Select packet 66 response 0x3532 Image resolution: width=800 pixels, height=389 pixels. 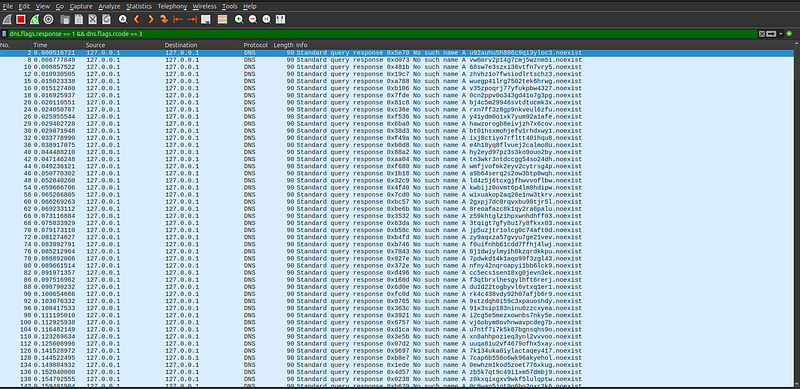(396, 216)
